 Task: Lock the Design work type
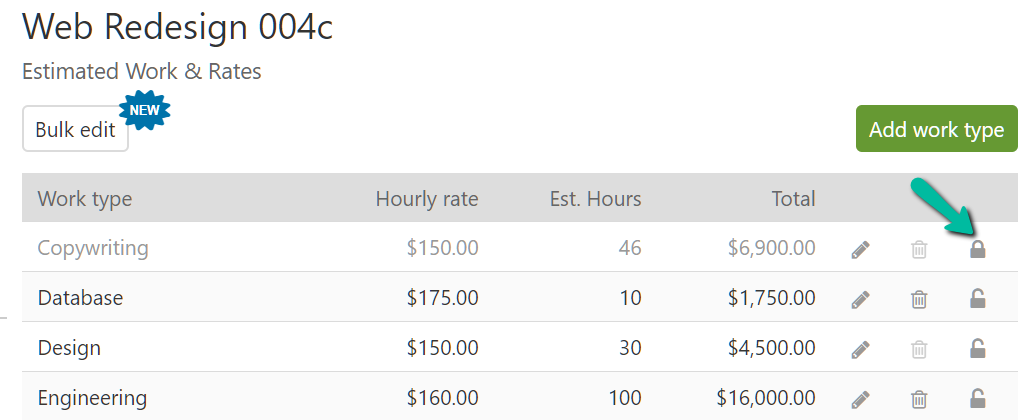[978, 348]
